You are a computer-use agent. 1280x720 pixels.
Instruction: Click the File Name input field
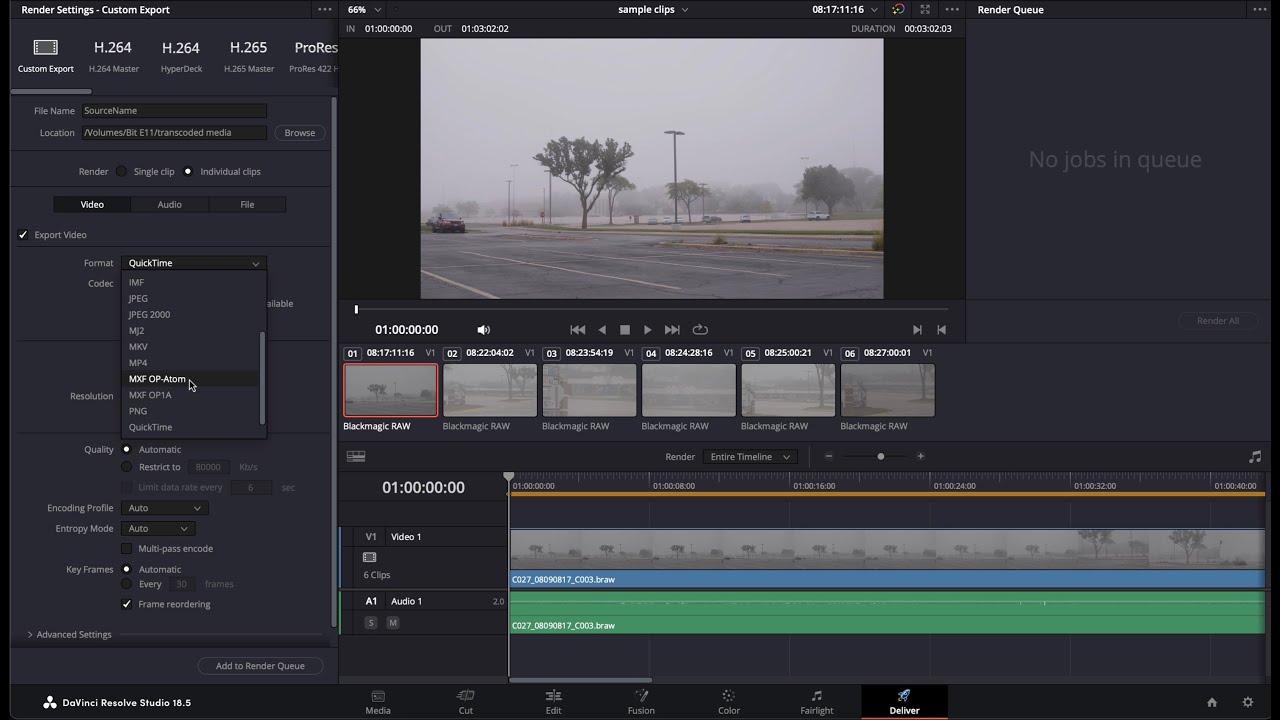click(x=174, y=111)
